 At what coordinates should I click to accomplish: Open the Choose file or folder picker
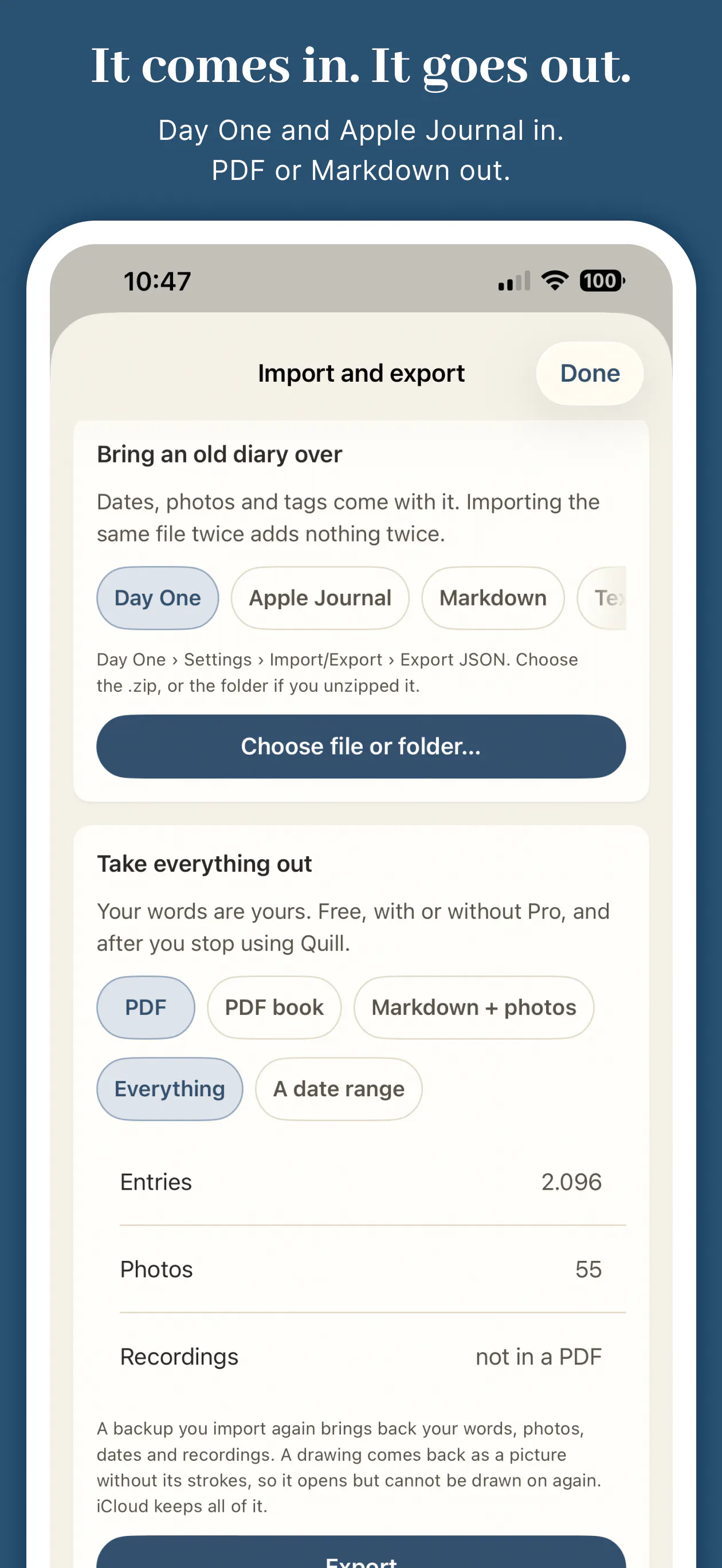pos(361,746)
